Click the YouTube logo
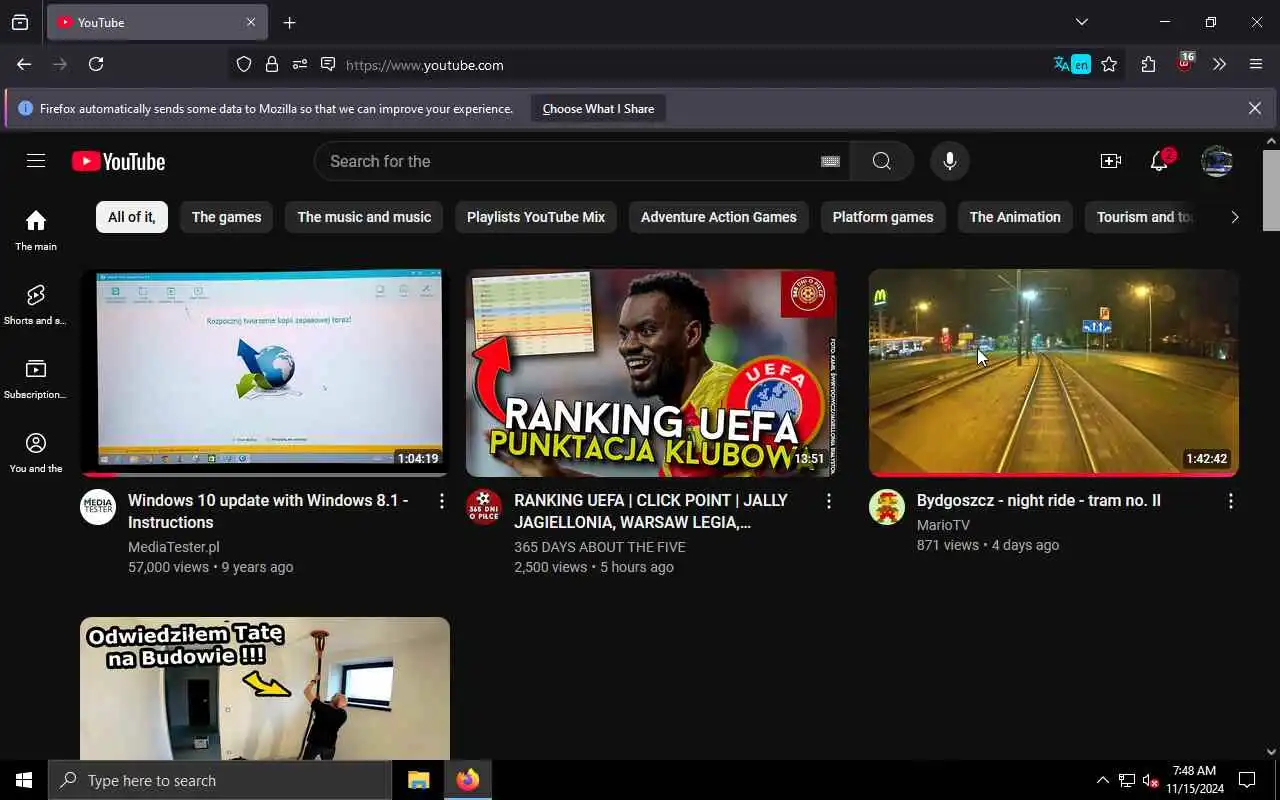Image resolution: width=1280 pixels, height=800 pixels. [118, 161]
